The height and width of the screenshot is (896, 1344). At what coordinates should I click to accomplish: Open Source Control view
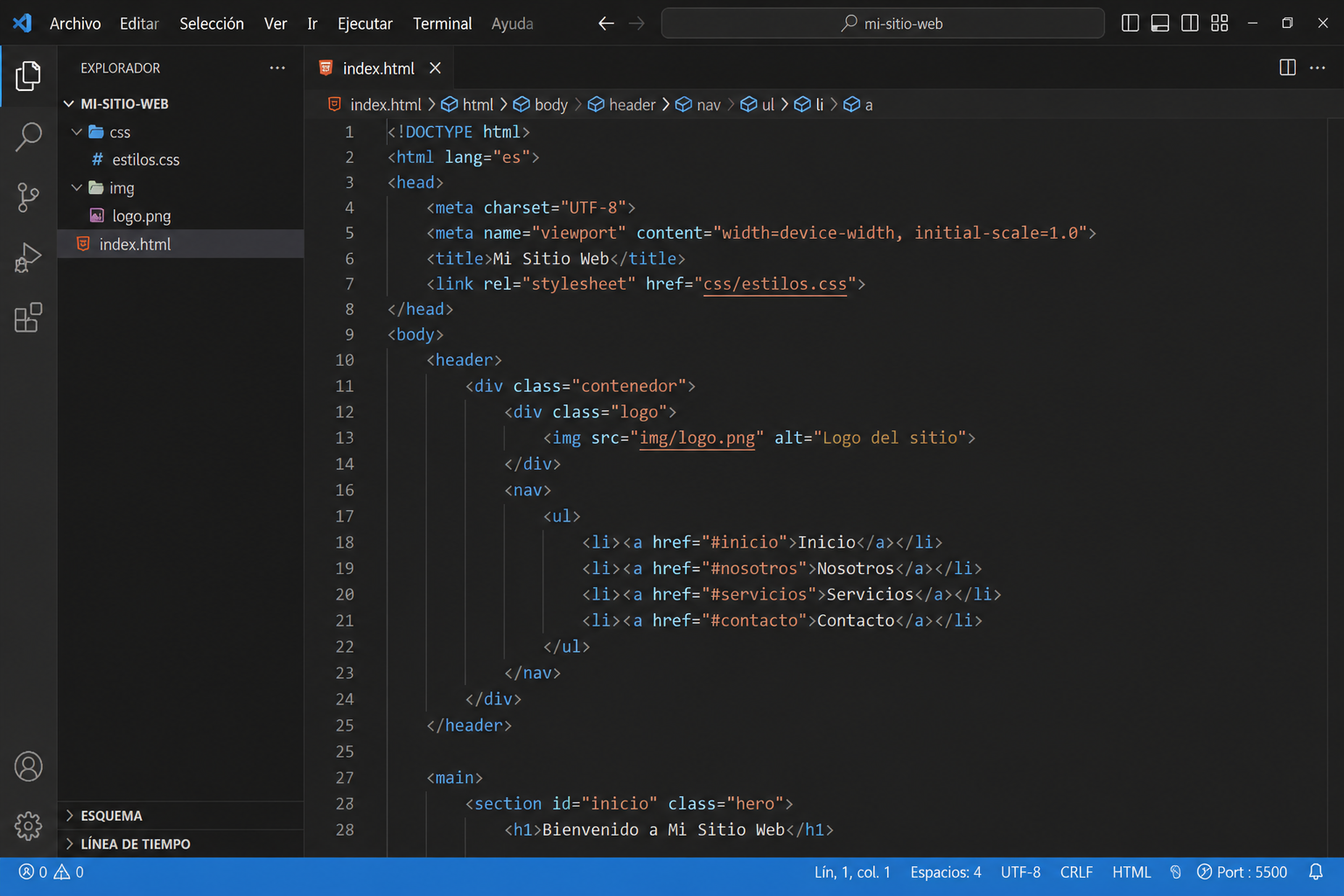(28, 197)
